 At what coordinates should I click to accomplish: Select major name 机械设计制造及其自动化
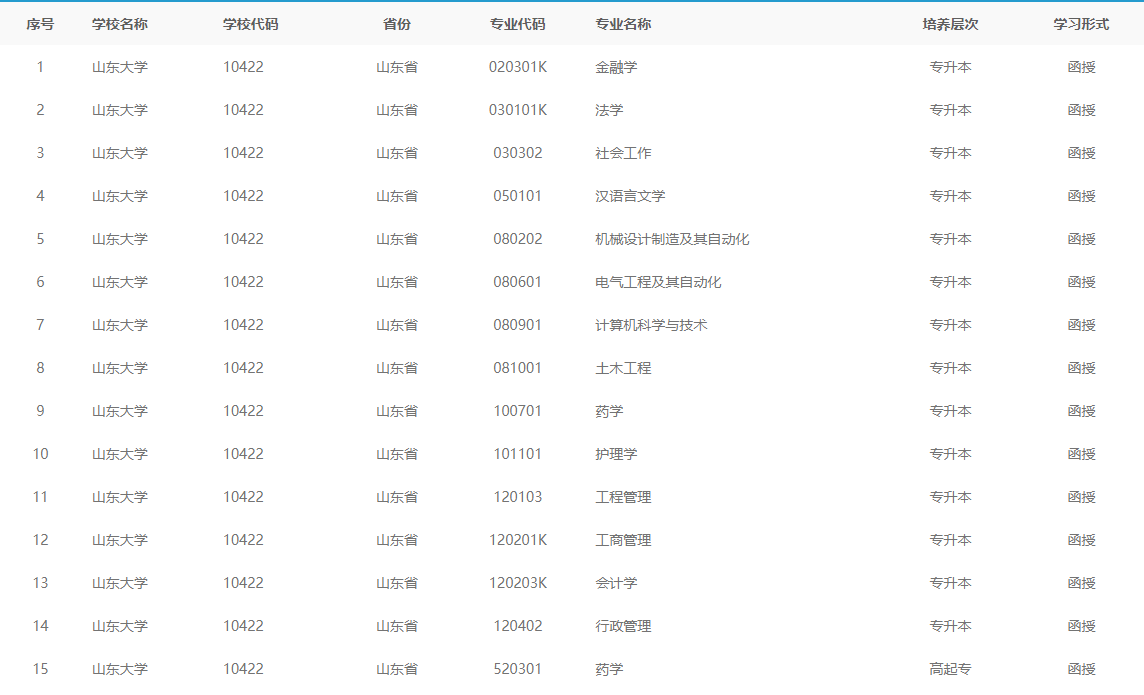coord(672,239)
